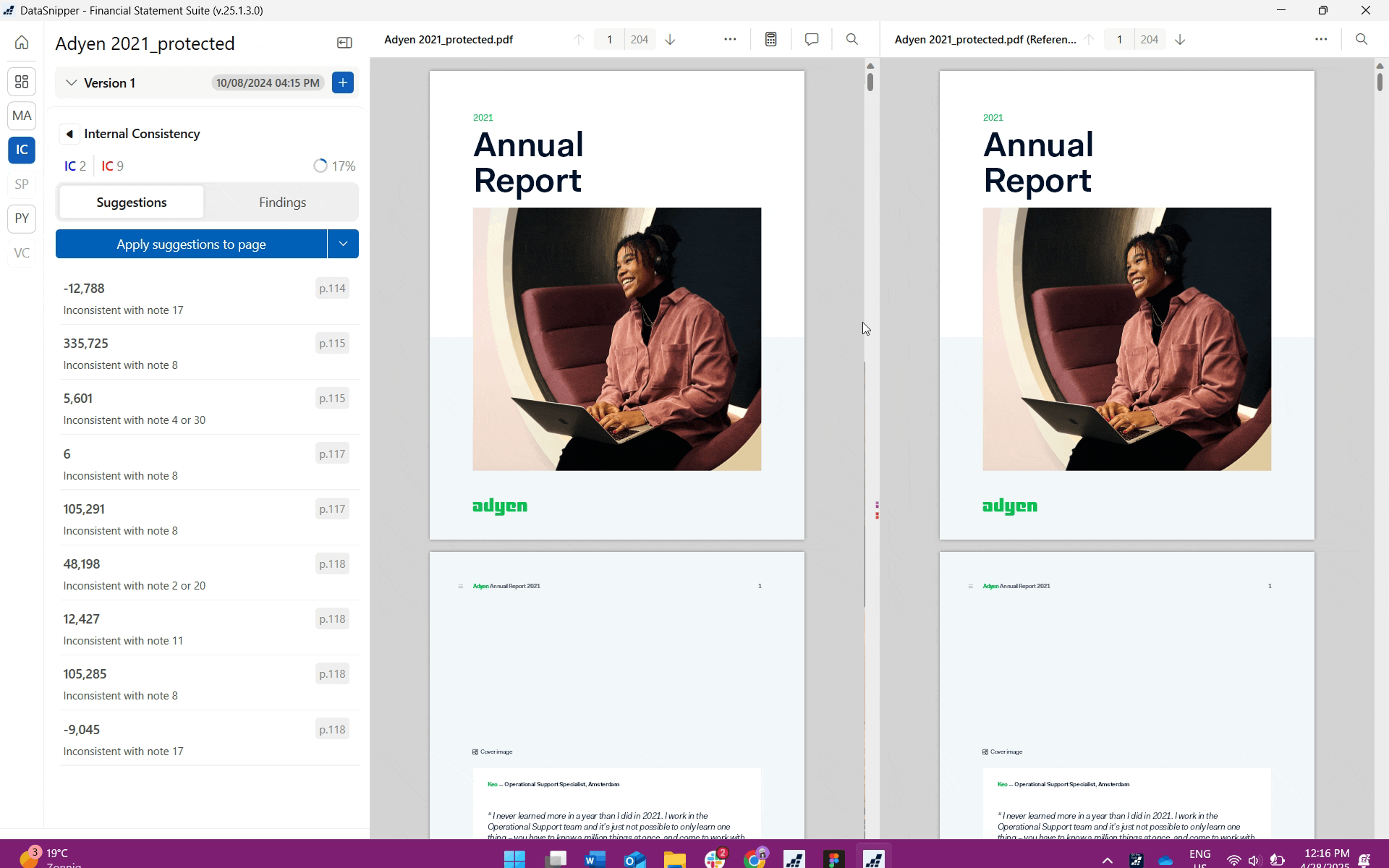This screenshot has height=868, width=1389.
Task: Open Chrome from the taskbar
Action: pos(755,859)
